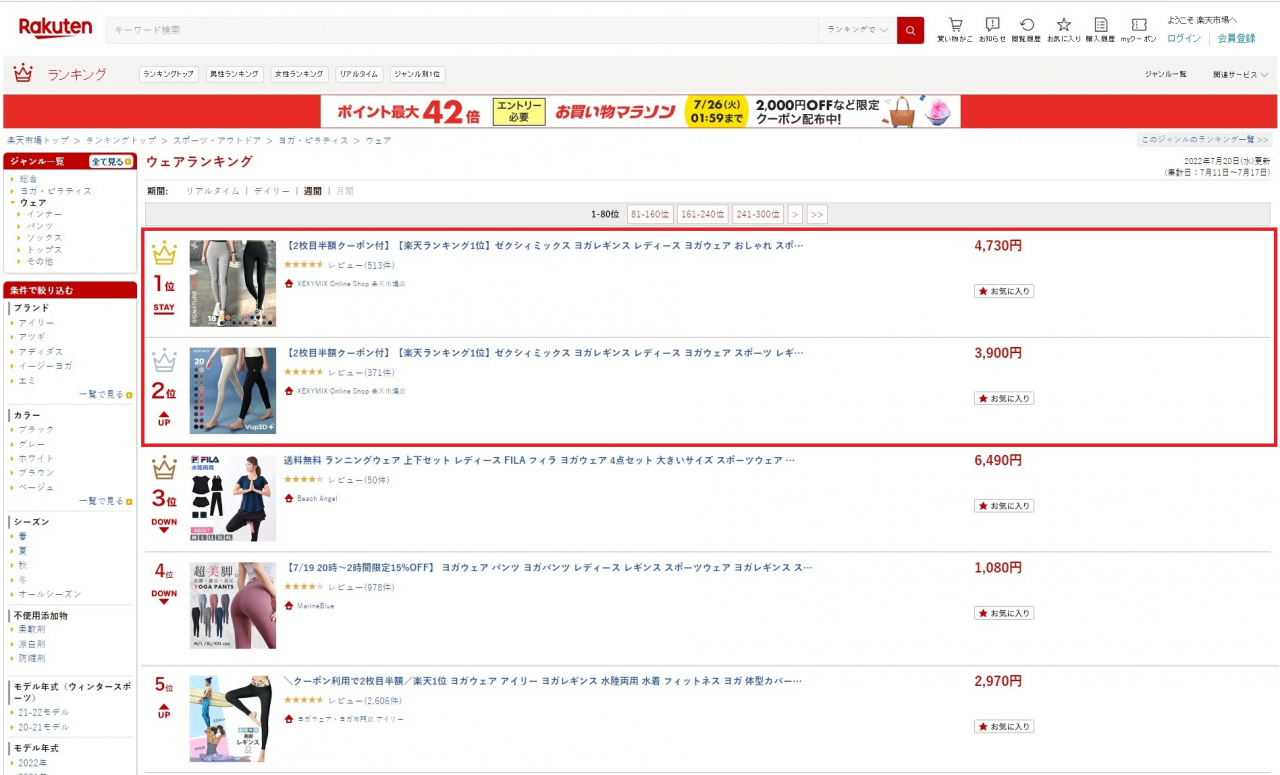Image resolution: width=1280 pixels, height=775 pixels.
Task: Open reviews レビュー(2,606件)
Action: [x=365, y=701]
